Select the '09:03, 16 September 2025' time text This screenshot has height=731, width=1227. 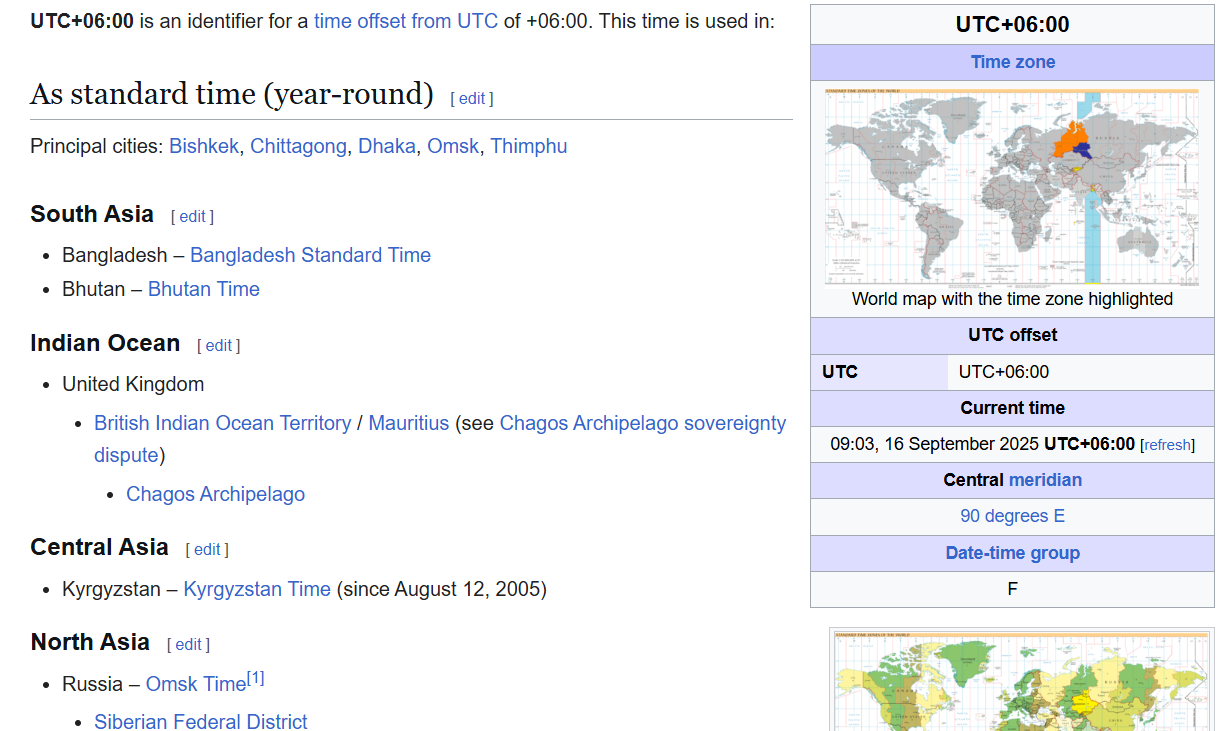[935, 444]
